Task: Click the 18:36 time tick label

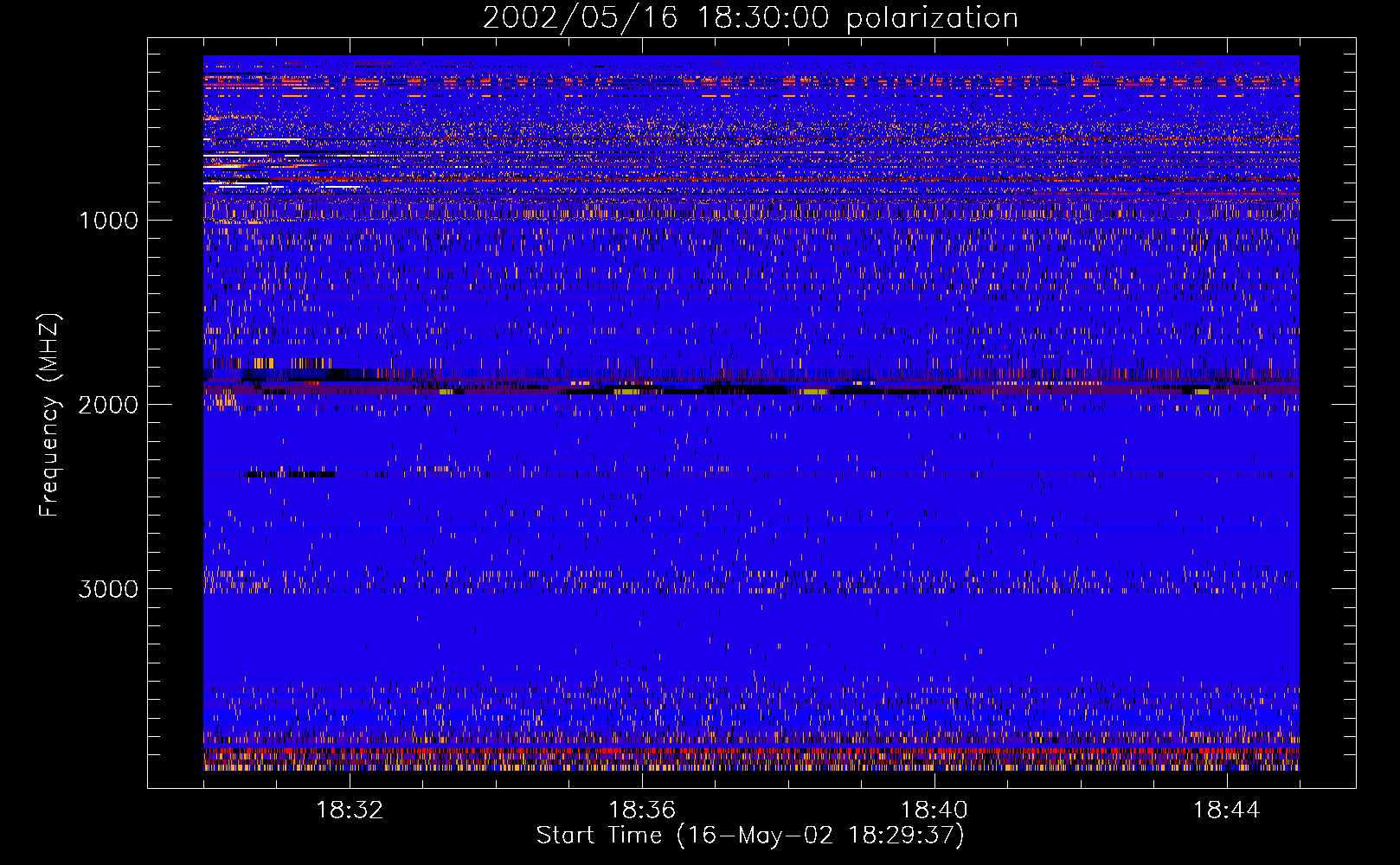Action: 642,811
